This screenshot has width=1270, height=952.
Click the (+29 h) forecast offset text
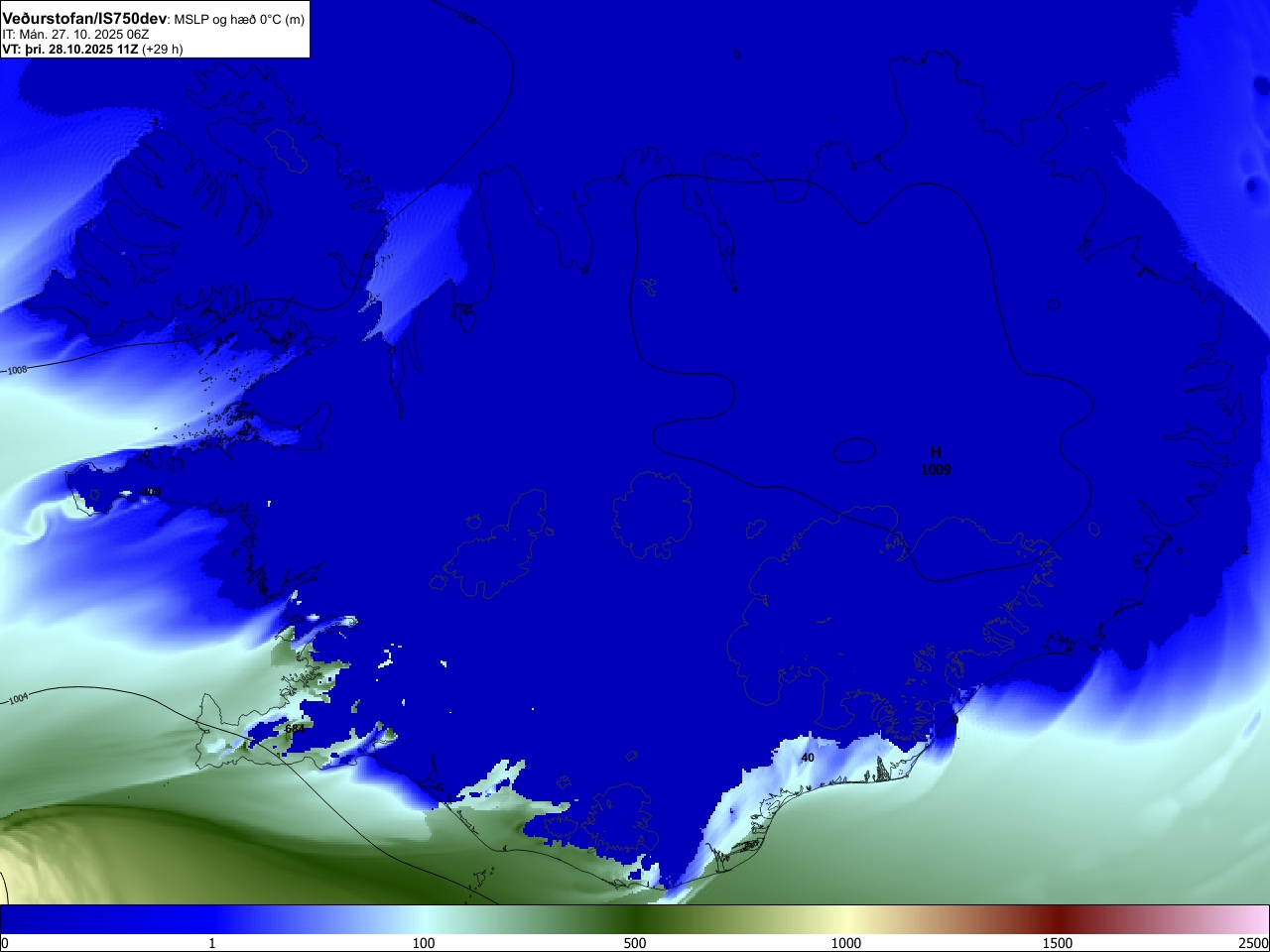pyautogui.click(x=163, y=49)
